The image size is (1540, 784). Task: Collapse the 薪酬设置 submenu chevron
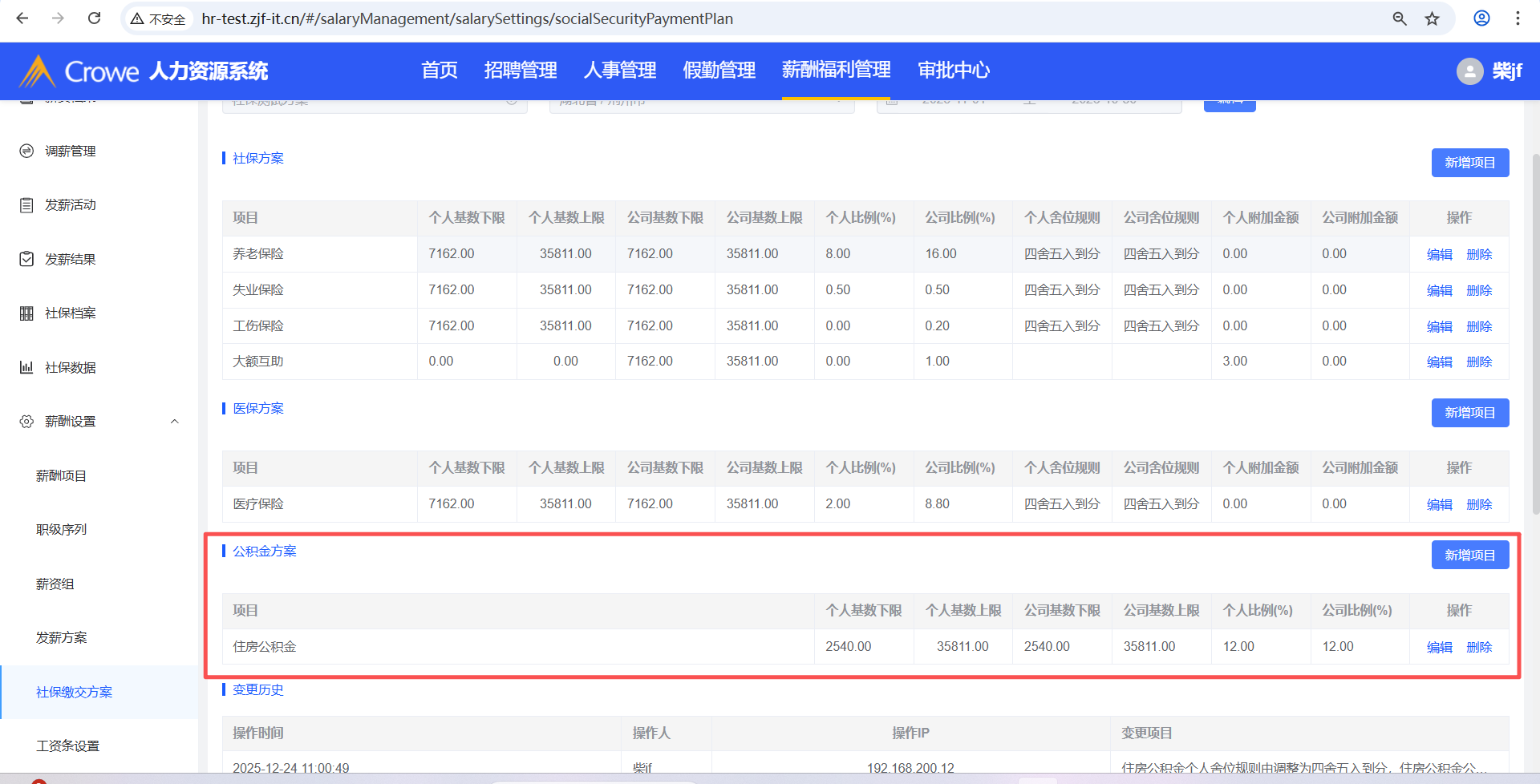pyautogui.click(x=174, y=422)
